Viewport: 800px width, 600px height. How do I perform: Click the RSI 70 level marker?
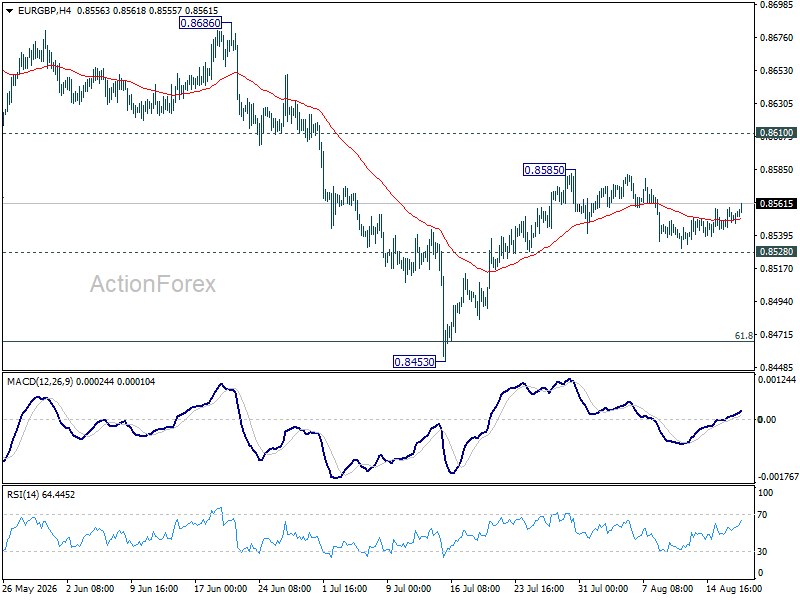click(x=762, y=515)
